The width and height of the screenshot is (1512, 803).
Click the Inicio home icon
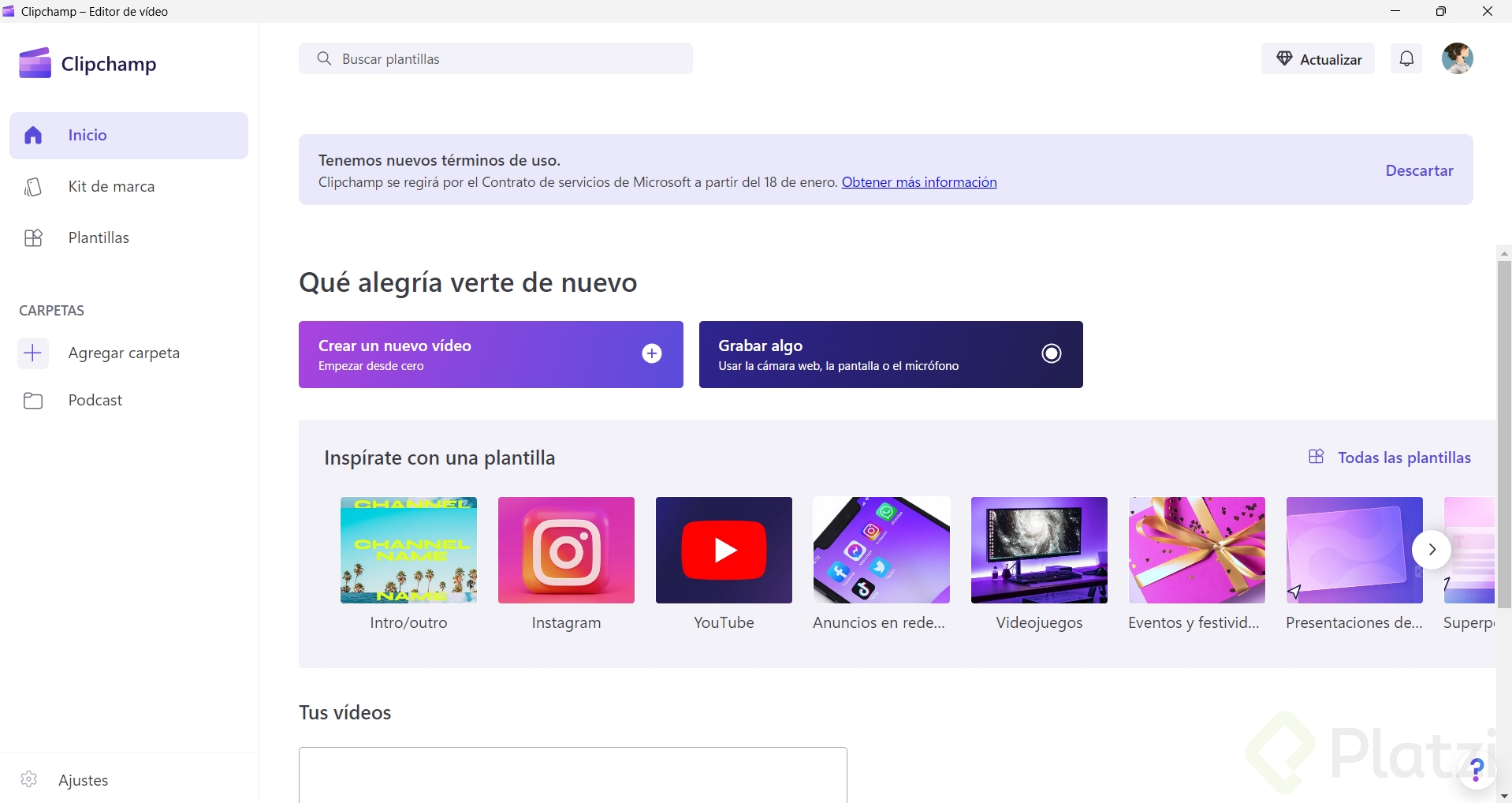33,136
